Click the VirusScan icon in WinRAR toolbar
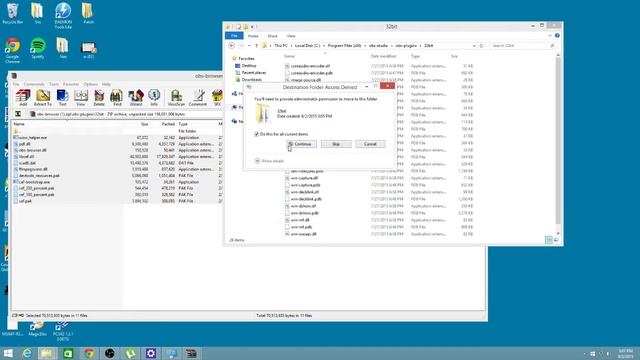 (x=176, y=98)
